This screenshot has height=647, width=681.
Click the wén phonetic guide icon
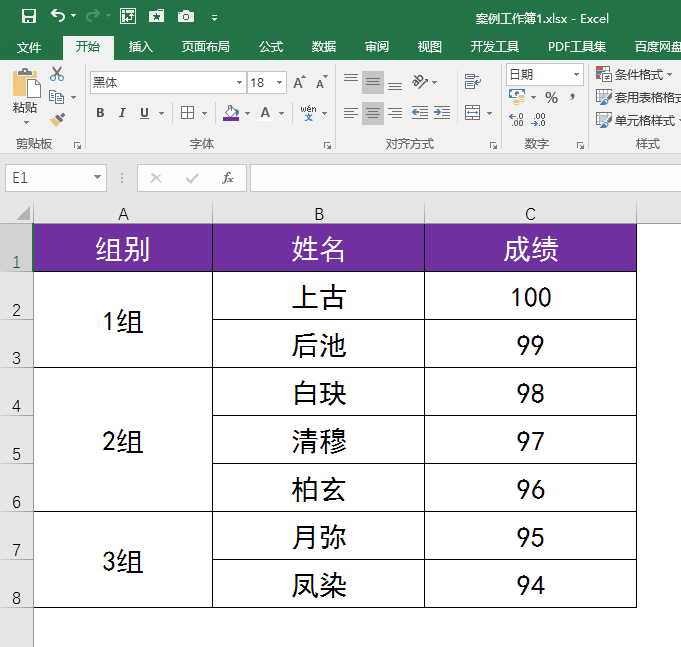click(x=308, y=112)
